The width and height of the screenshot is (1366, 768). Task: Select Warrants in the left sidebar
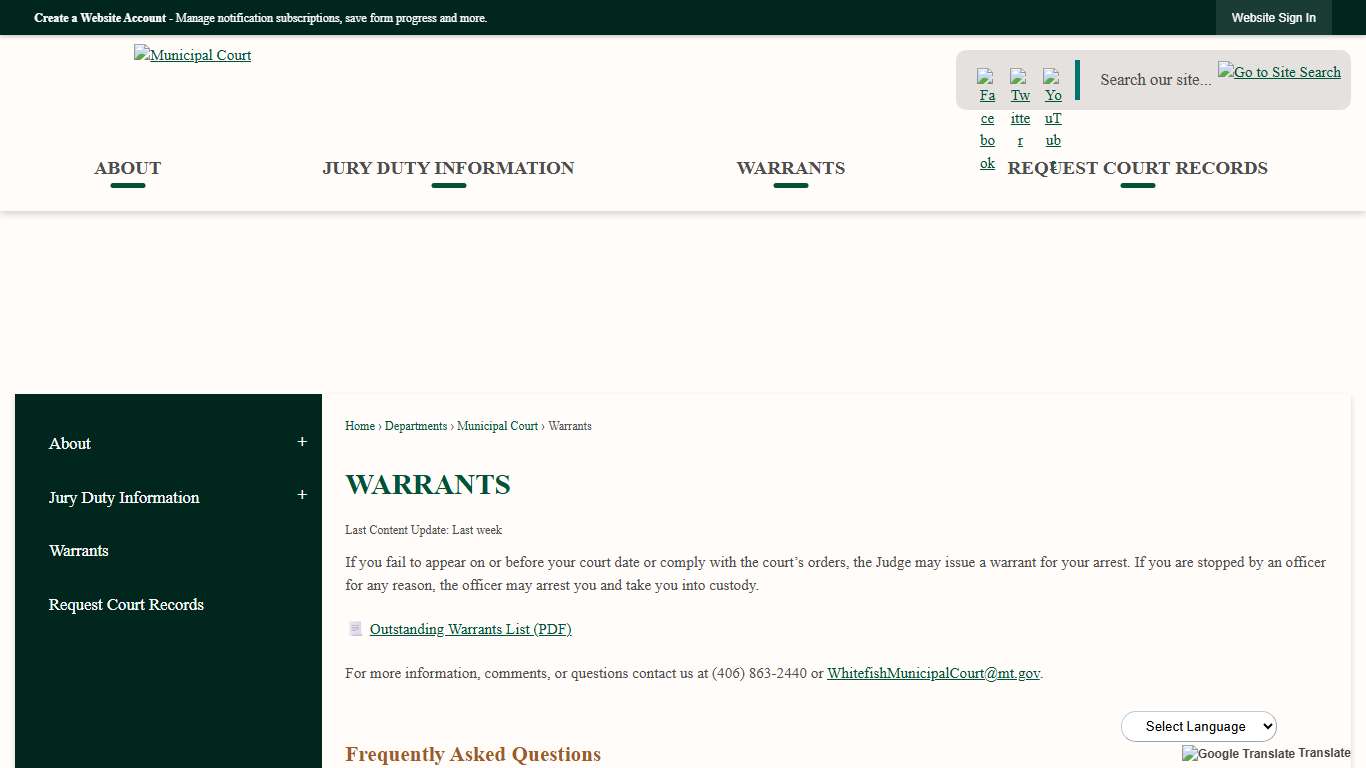pyautogui.click(x=78, y=551)
